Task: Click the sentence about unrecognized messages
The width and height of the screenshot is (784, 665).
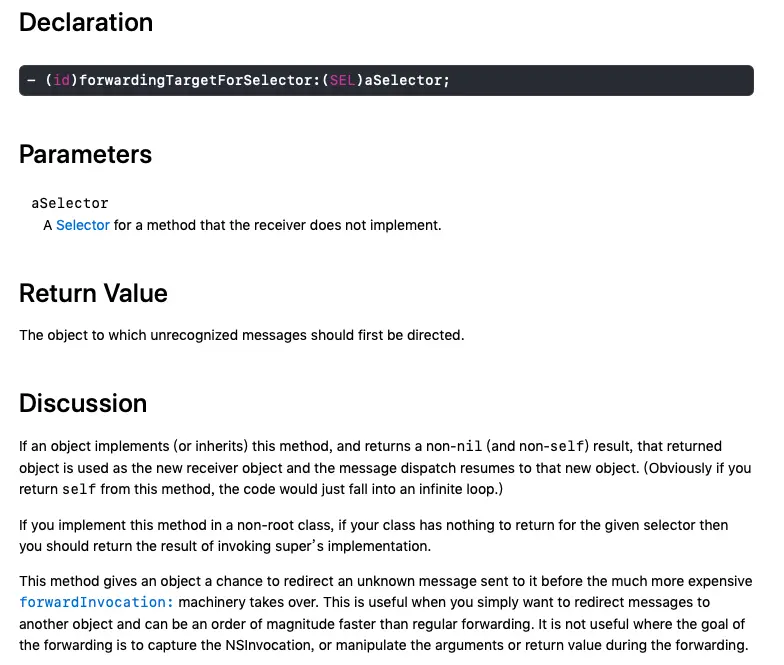Action: pos(242,335)
